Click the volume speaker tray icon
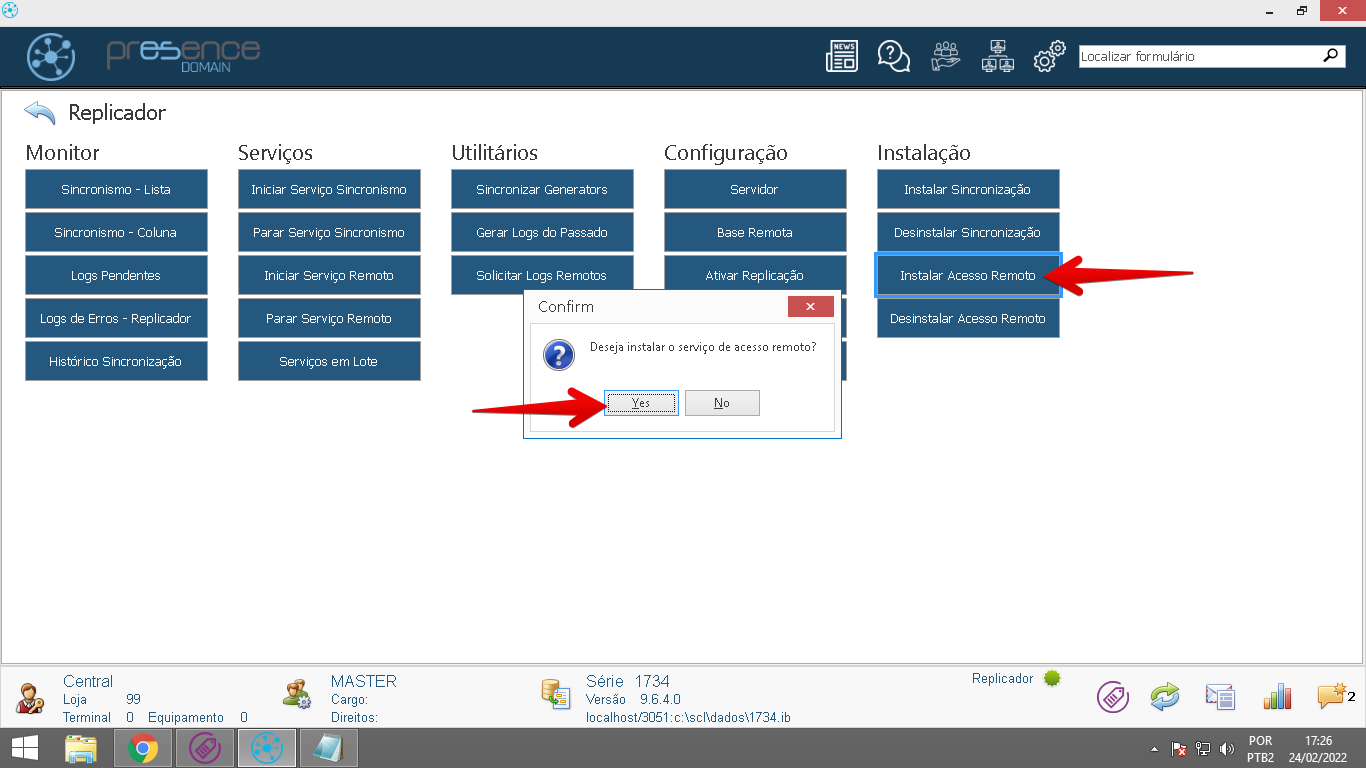The image size is (1366, 768). (x=1228, y=749)
